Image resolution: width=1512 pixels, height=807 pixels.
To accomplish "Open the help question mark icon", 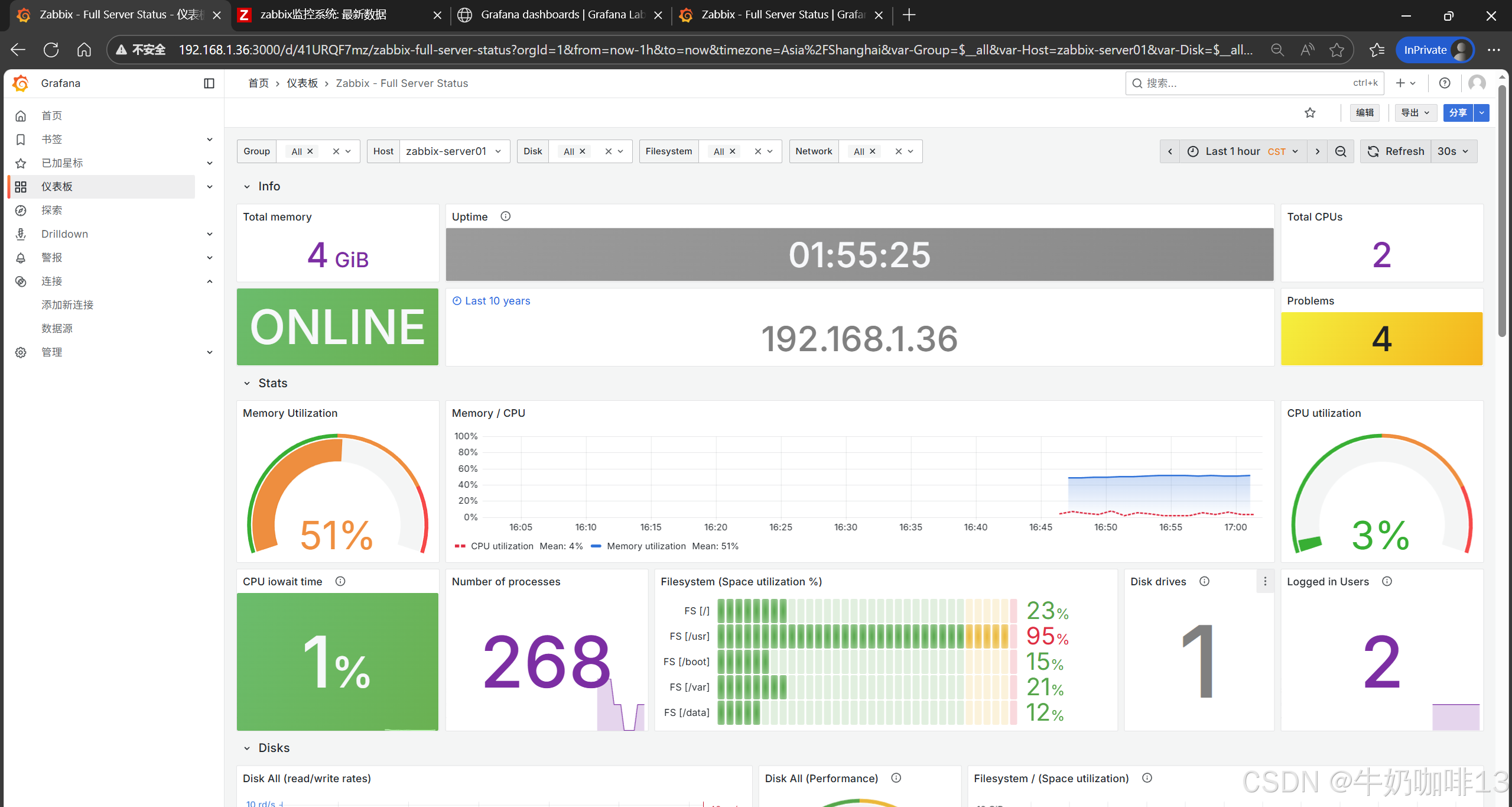I will (x=1444, y=83).
